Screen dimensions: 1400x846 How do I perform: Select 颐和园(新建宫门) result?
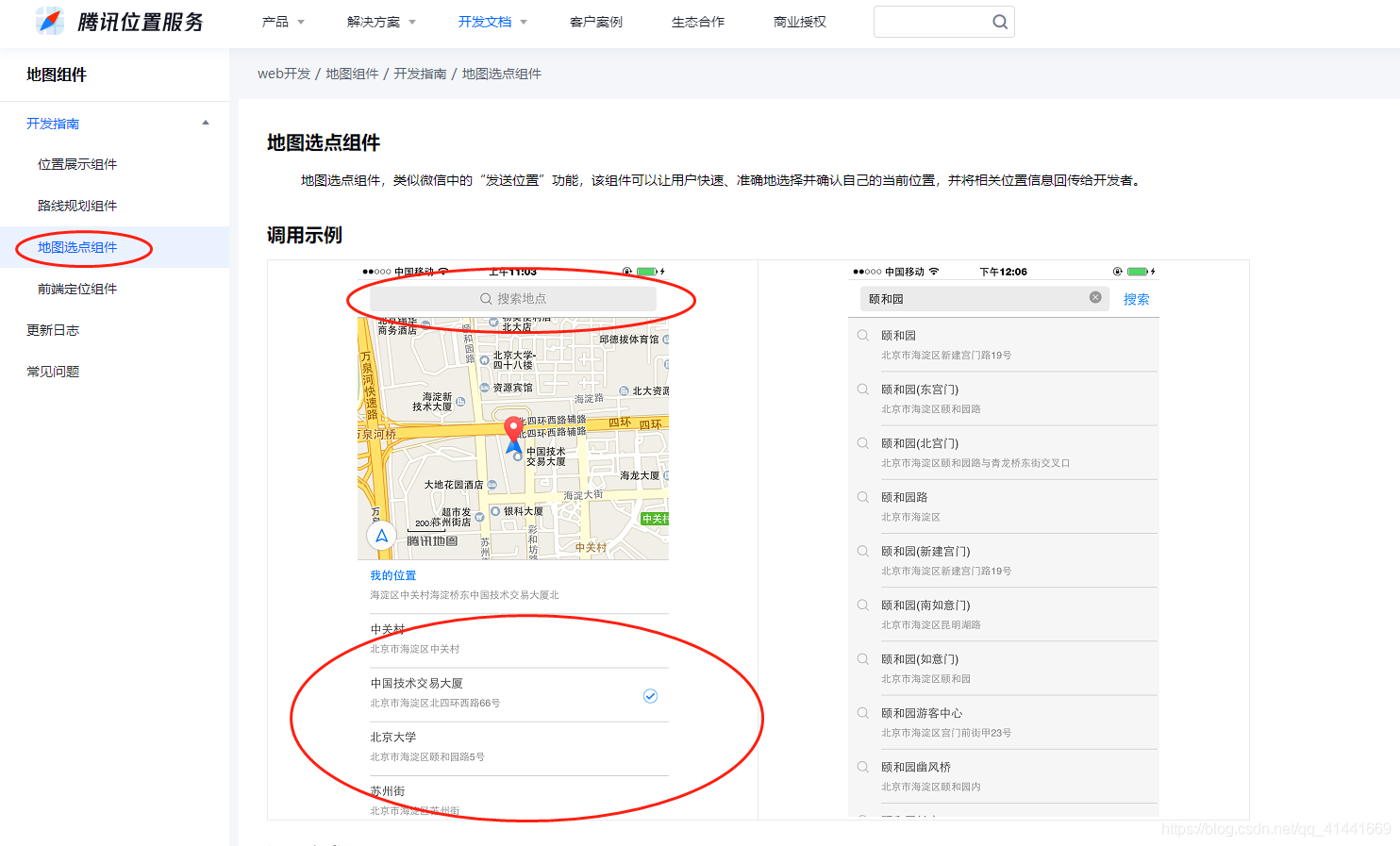(1004, 560)
